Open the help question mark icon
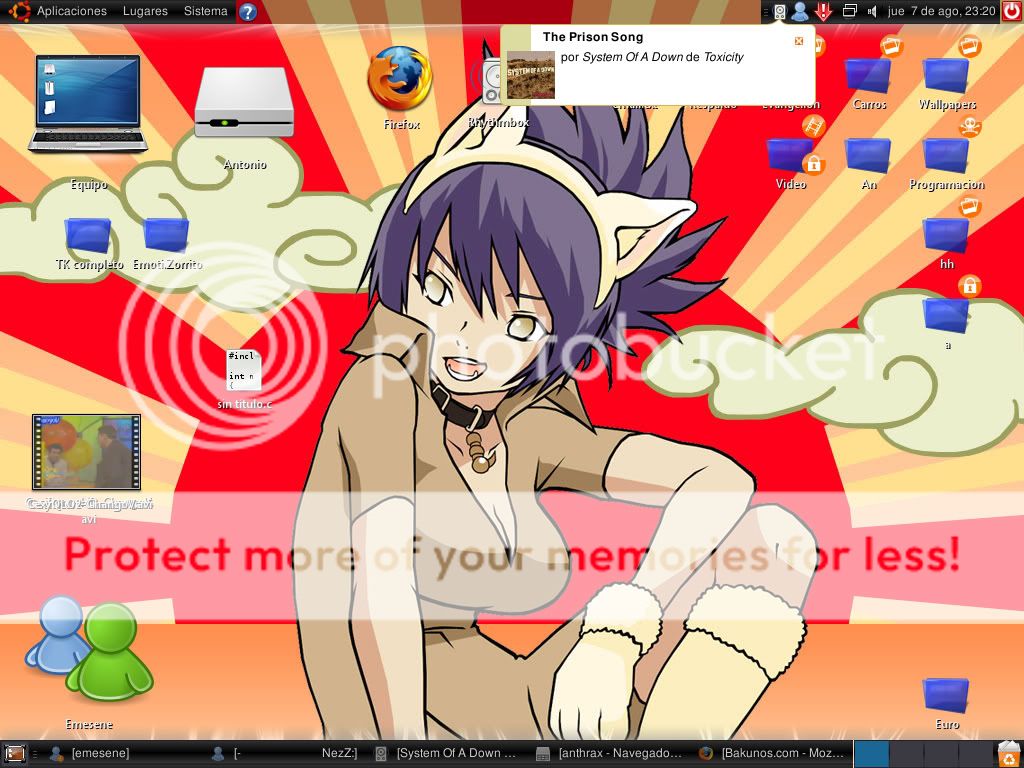The width and height of the screenshot is (1024, 768). 248,12
